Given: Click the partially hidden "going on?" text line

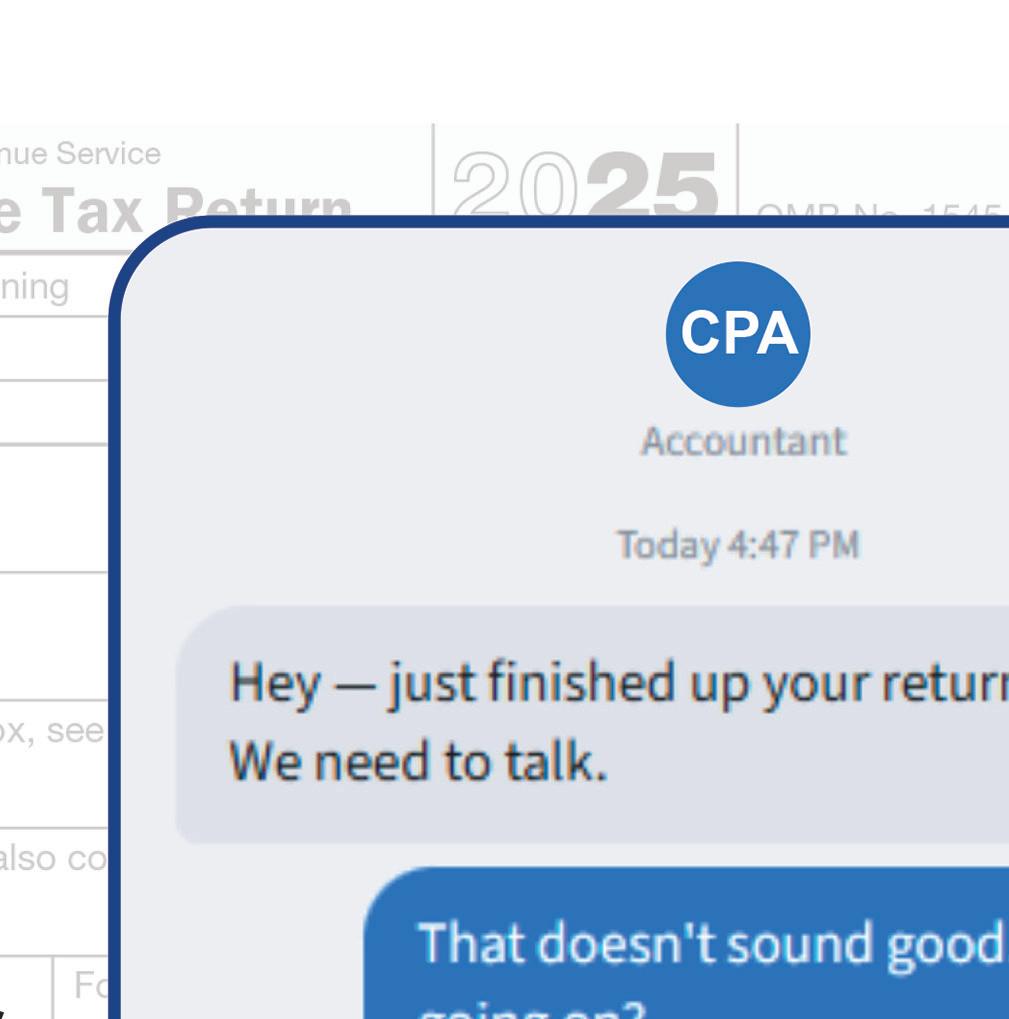Looking at the screenshot, I should coord(533,1009).
